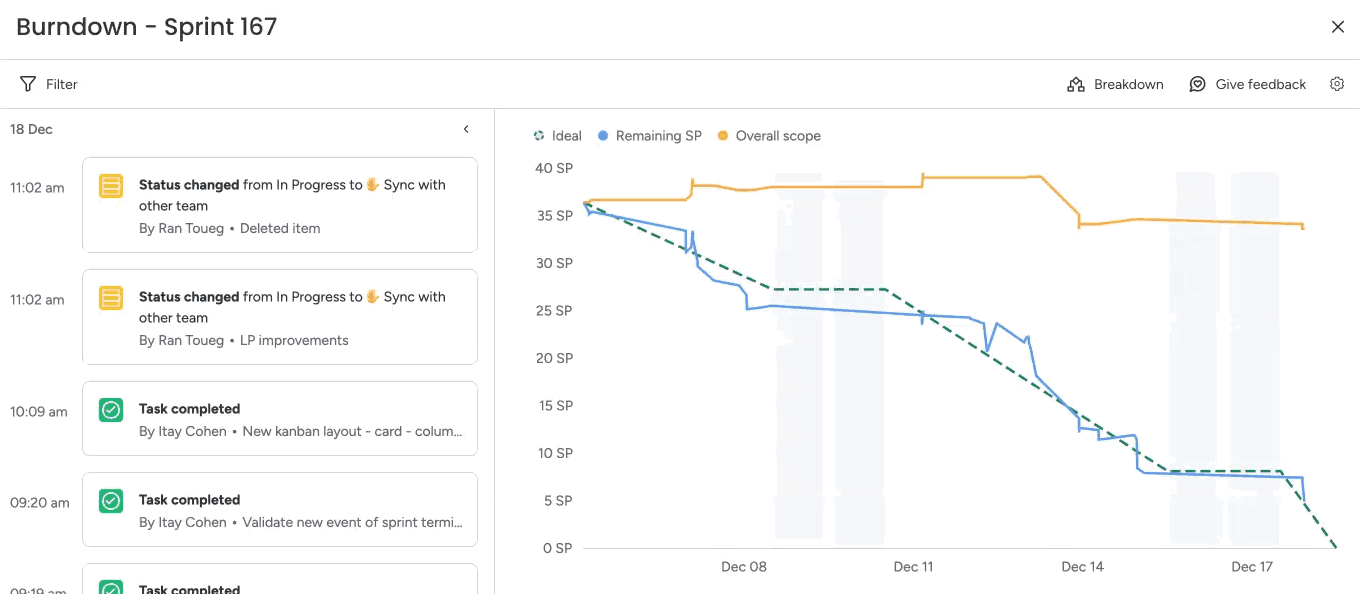Collapse the activity log panel chevron
Image resolution: width=1360 pixels, height=594 pixels.
(x=466, y=129)
